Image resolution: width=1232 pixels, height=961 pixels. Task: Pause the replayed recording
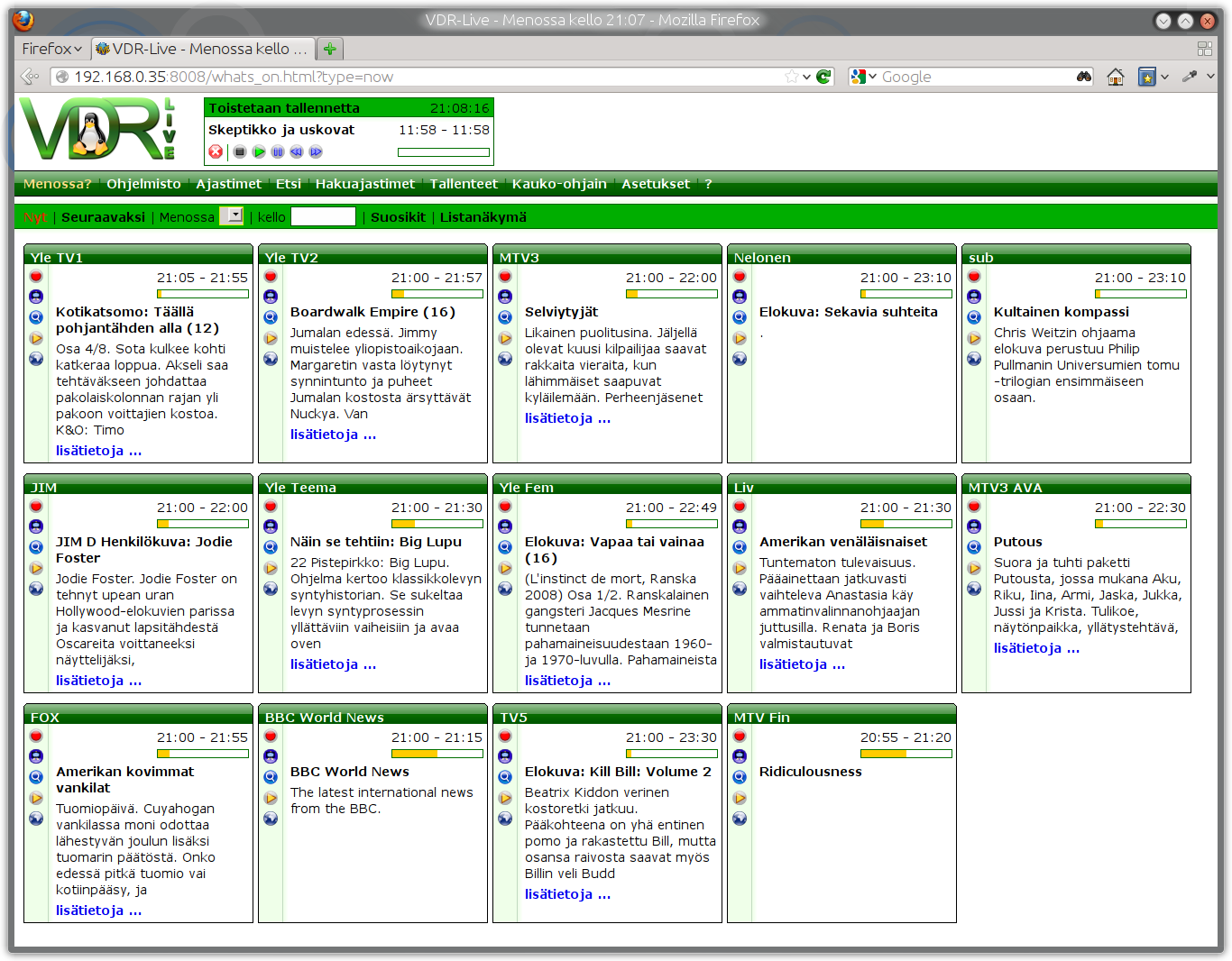(x=278, y=151)
